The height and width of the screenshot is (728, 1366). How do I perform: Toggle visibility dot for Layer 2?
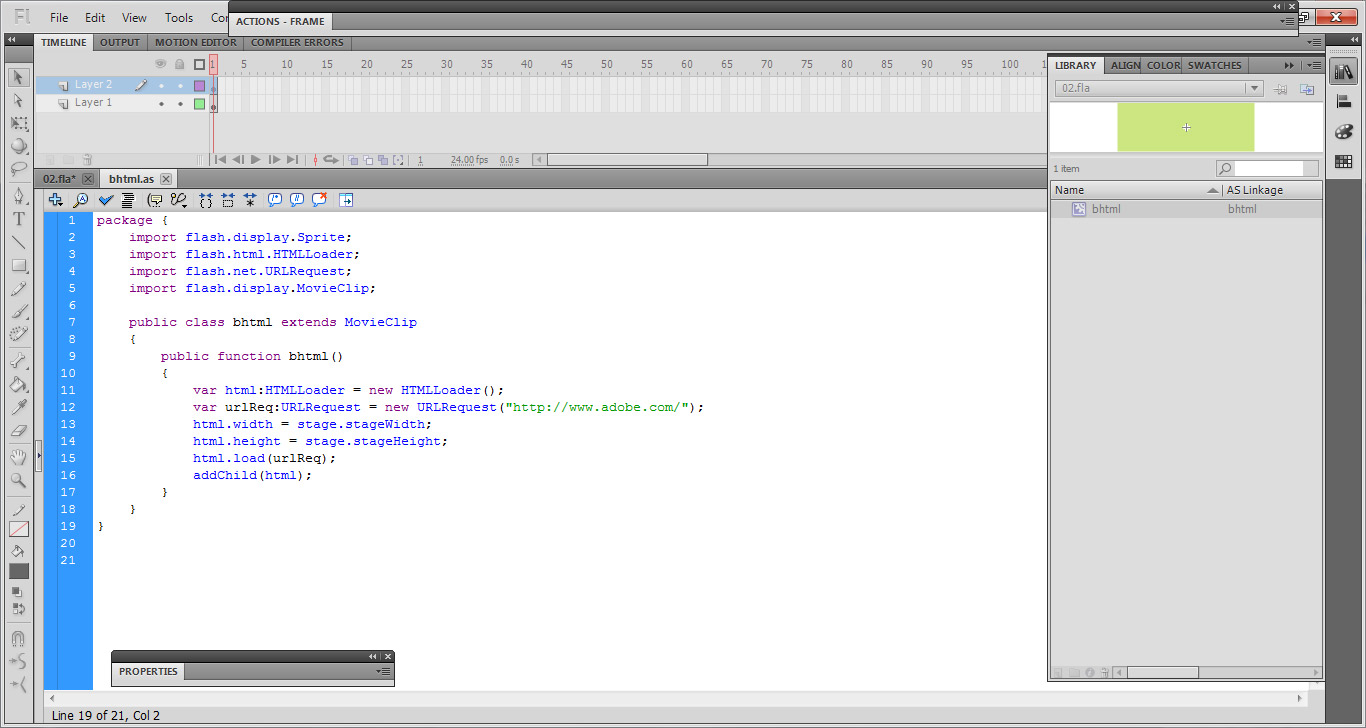coord(161,85)
